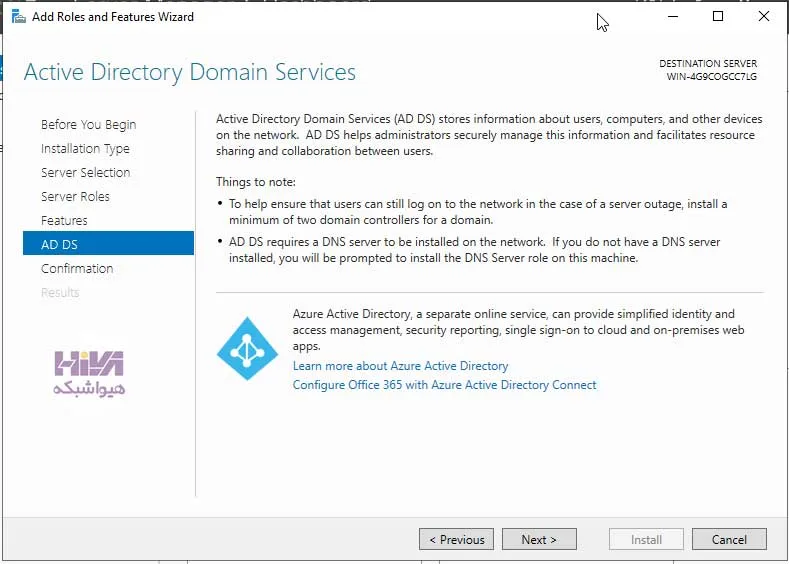Click the Azure Active Directory diamond icon
The image size is (789, 564).
tap(247, 349)
